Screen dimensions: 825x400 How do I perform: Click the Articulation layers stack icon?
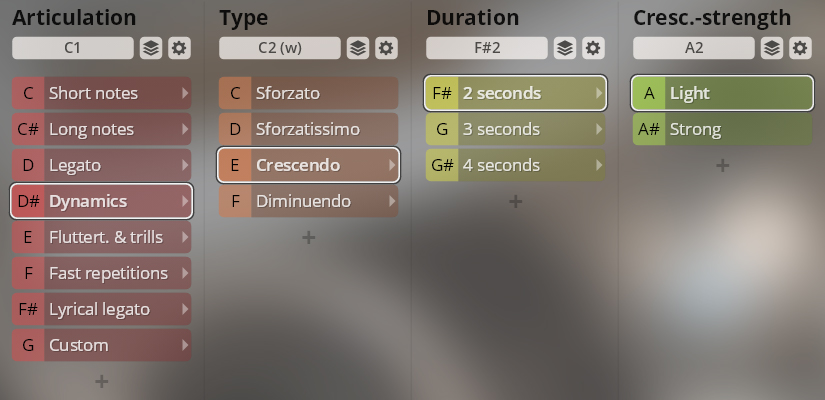[151, 48]
